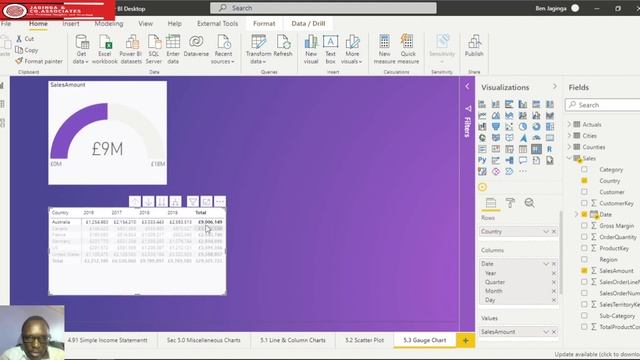Select the pie chart visual

[523, 127]
